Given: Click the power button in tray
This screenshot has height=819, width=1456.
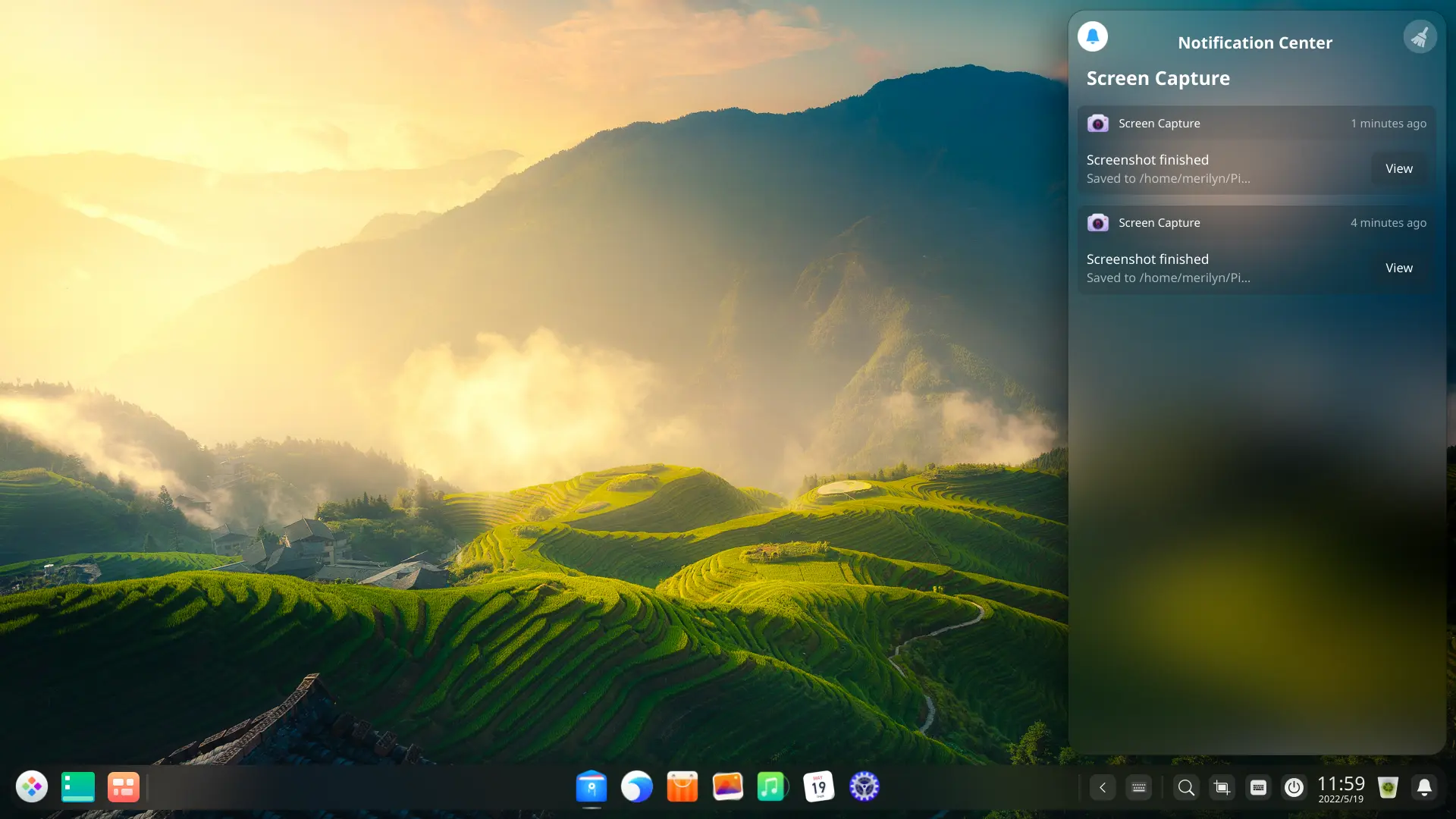Looking at the screenshot, I should coord(1294,788).
